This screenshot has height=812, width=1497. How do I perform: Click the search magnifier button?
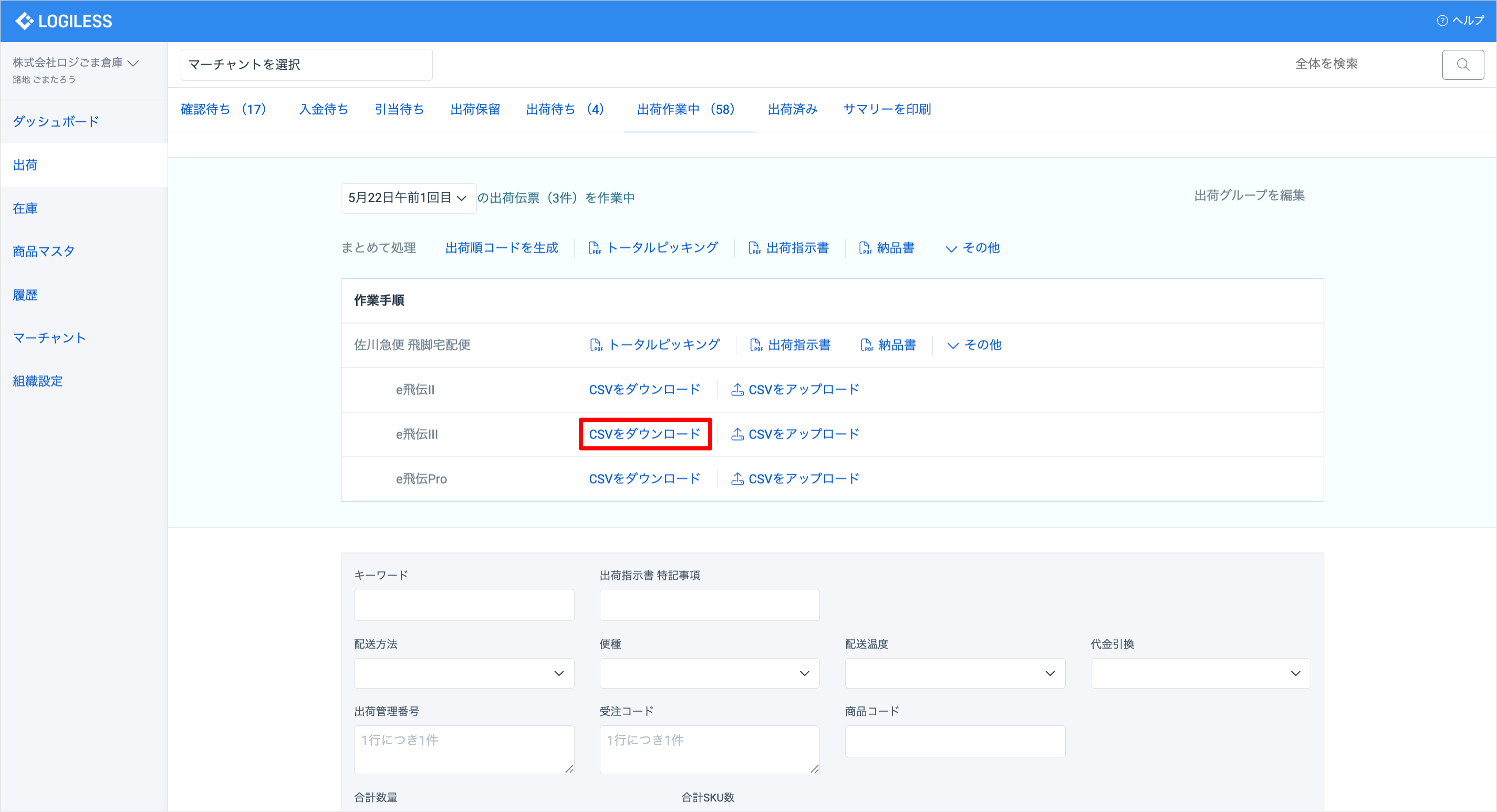point(1463,65)
